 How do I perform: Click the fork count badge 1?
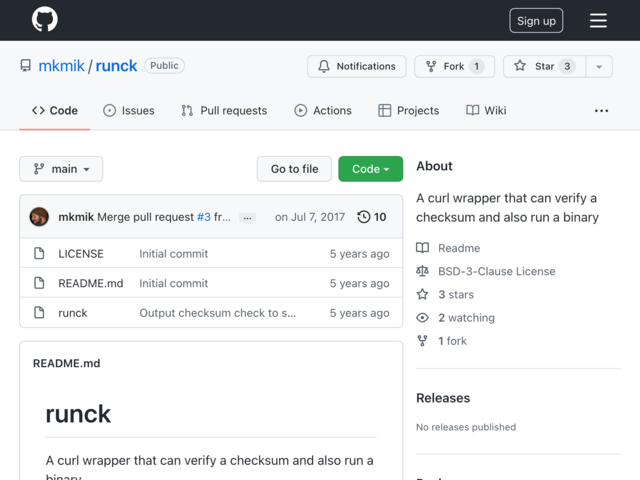pos(476,66)
